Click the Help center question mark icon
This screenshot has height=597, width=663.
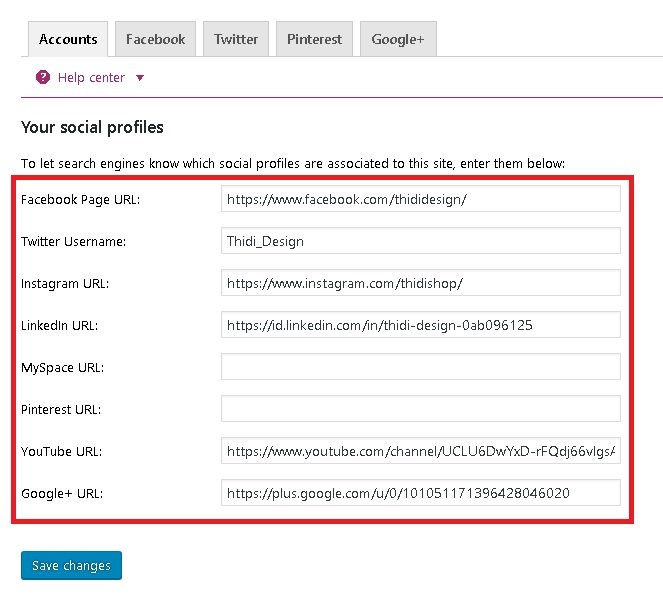pyautogui.click(x=43, y=78)
